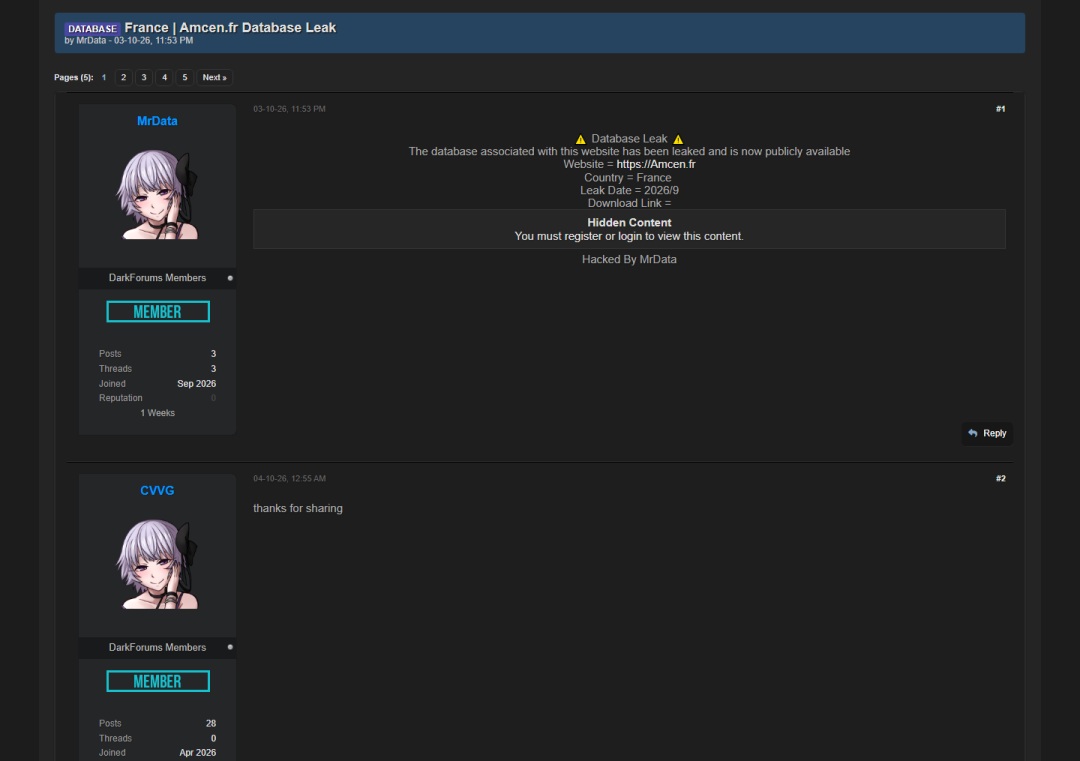Click MrData's 'DarkForums Members' group label
The height and width of the screenshot is (761, 1080).
(x=157, y=278)
